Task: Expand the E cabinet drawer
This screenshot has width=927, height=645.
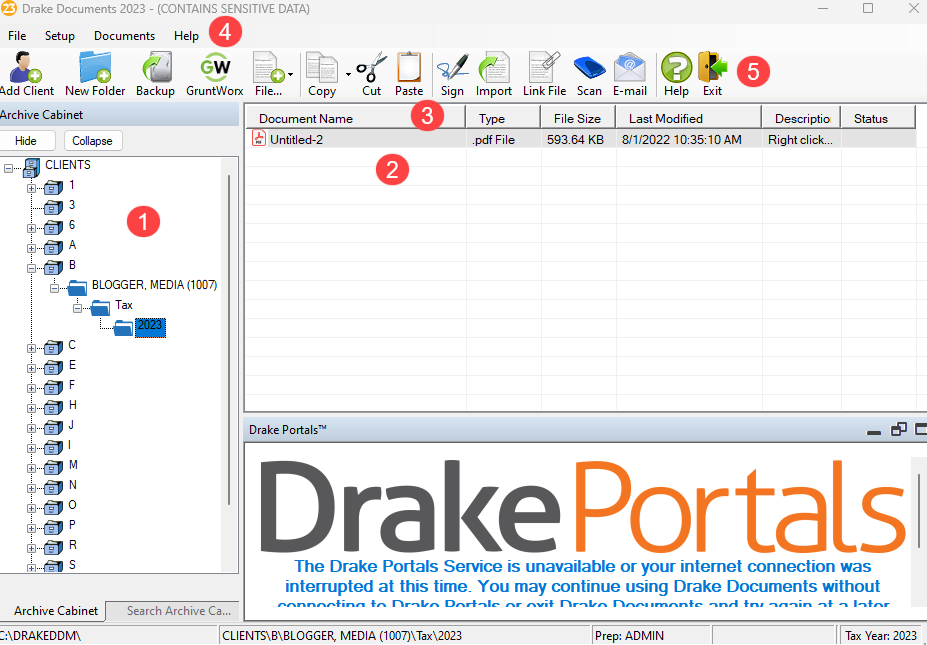Action: (31, 368)
